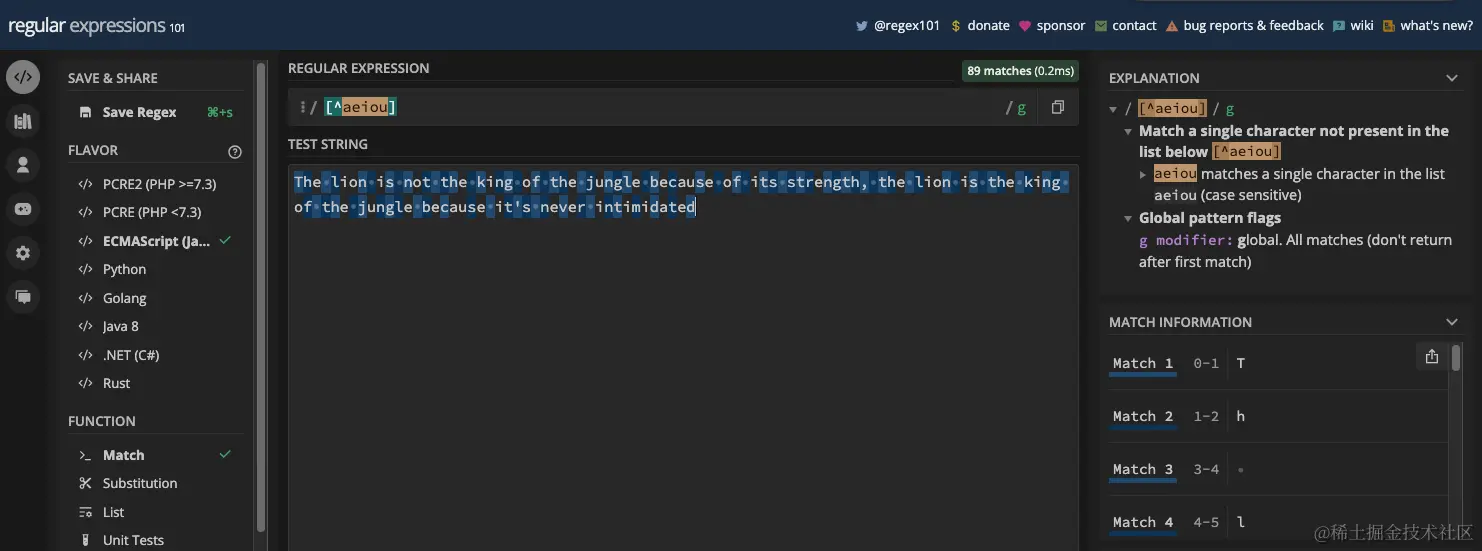
Task: Click the left sidebar scrollbar
Action: pos(261,295)
